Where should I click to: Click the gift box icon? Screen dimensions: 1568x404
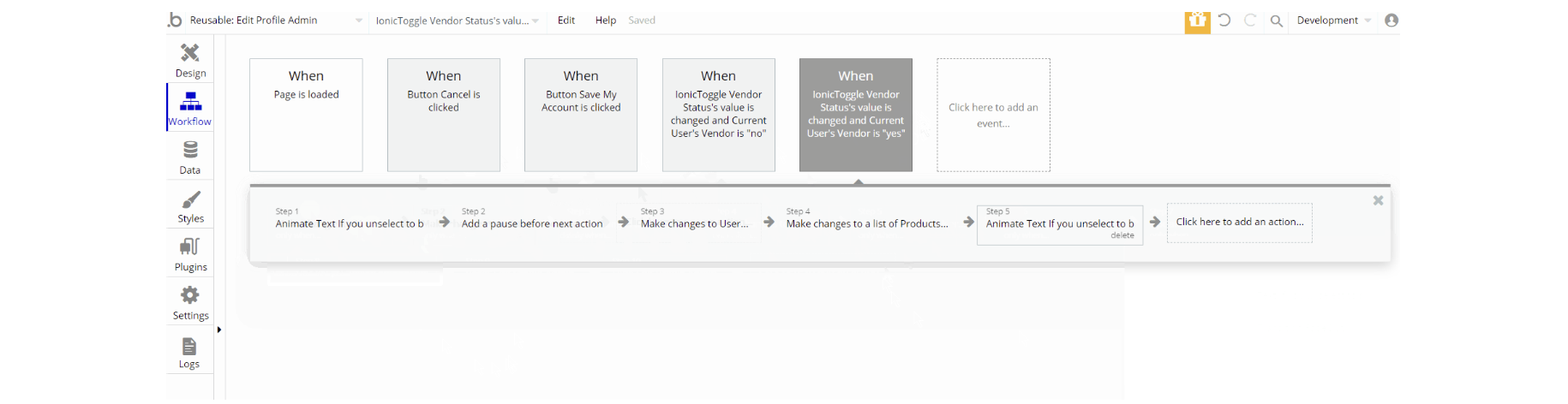[x=1197, y=21]
